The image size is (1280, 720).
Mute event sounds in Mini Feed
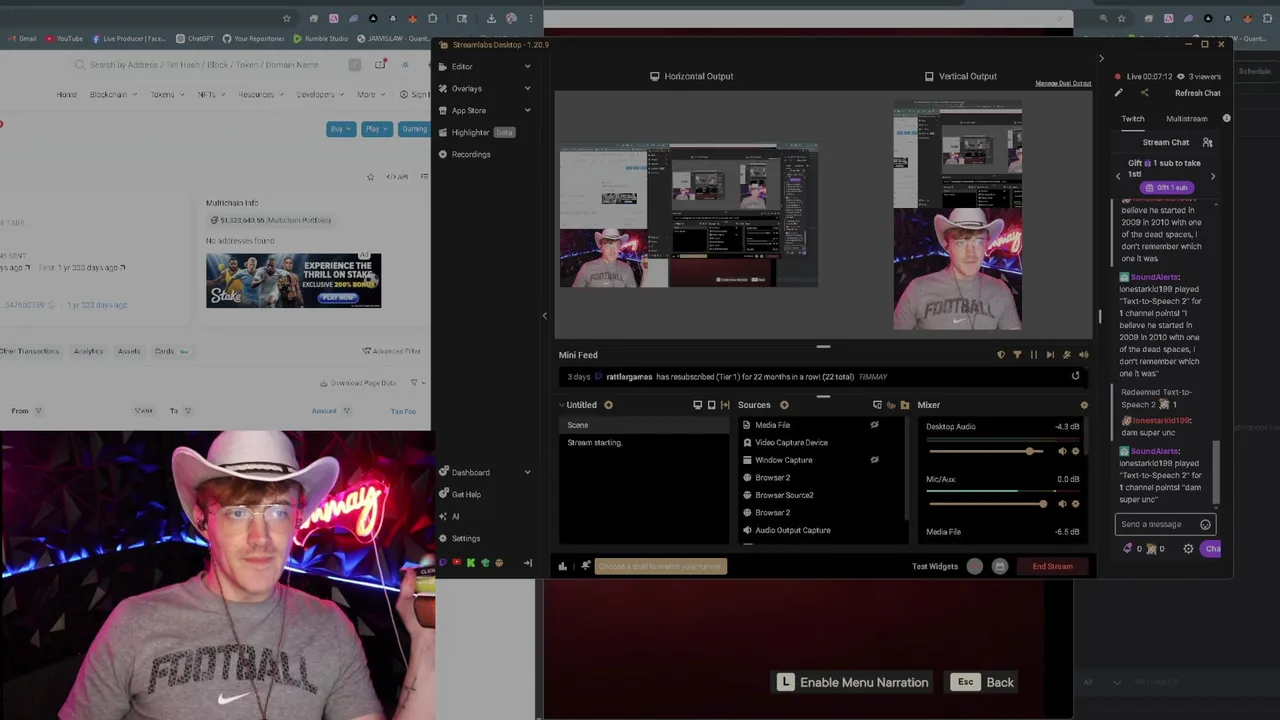(1083, 354)
